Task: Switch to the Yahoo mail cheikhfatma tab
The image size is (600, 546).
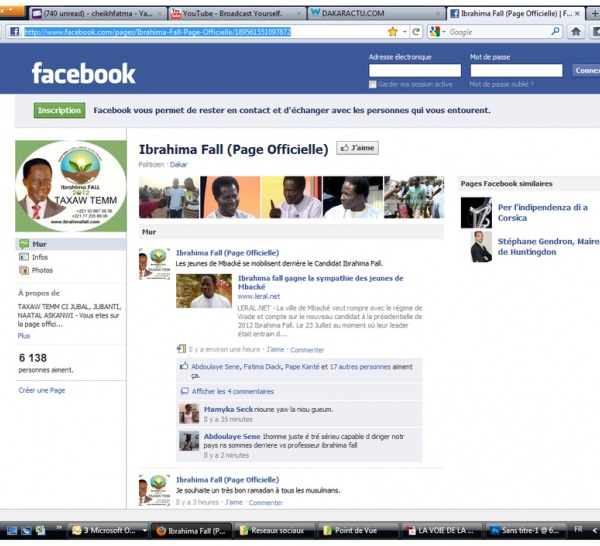Action: (x=98, y=13)
